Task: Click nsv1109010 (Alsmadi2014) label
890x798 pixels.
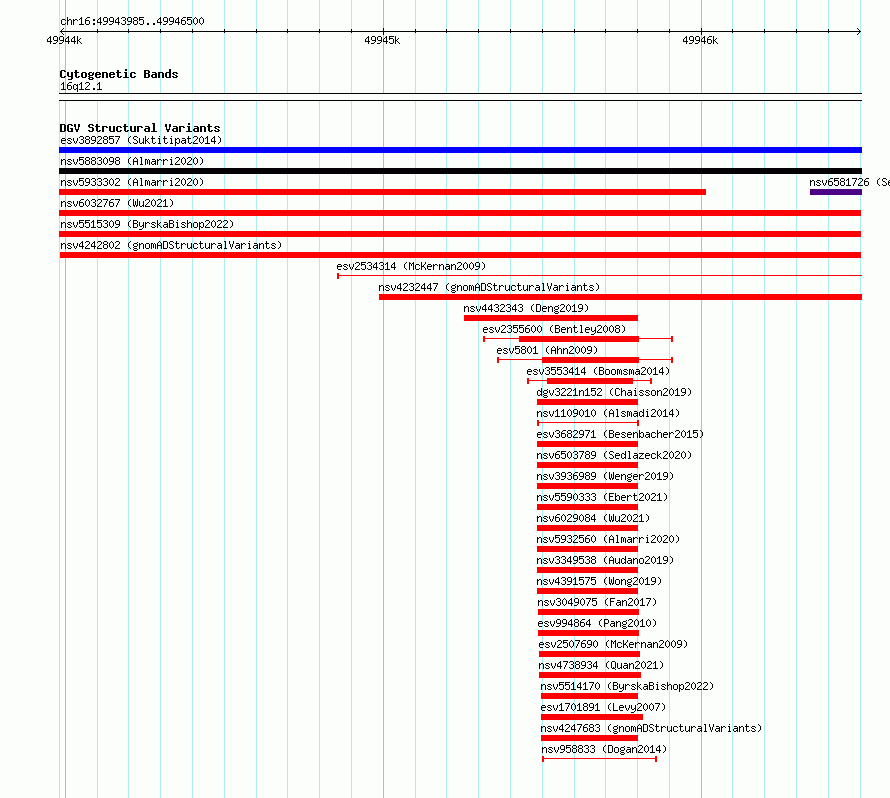Action: click(607, 413)
